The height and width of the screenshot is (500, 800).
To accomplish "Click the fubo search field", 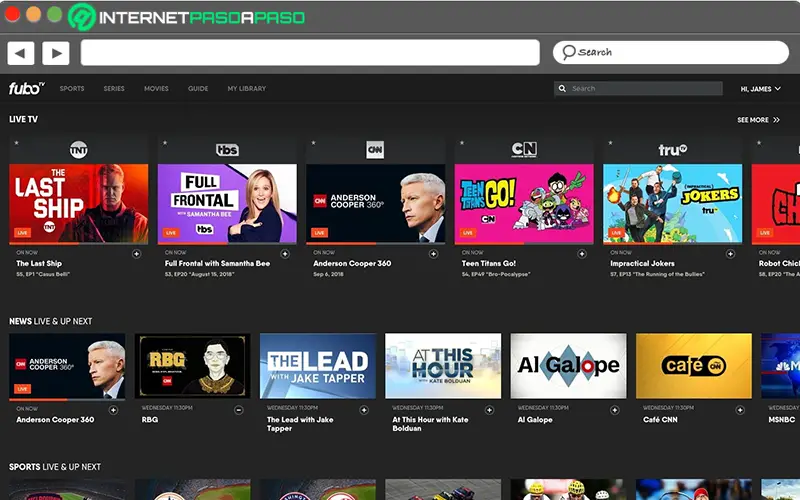I will click(x=638, y=88).
